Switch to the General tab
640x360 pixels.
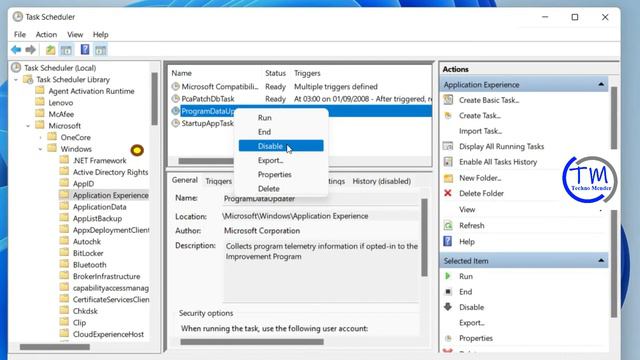(x=184, y=180)
